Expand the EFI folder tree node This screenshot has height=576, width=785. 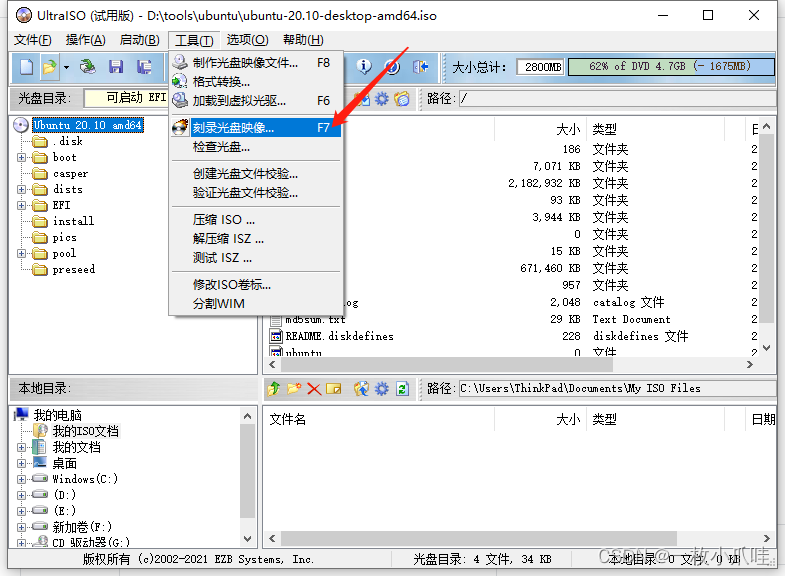(21, 206)
